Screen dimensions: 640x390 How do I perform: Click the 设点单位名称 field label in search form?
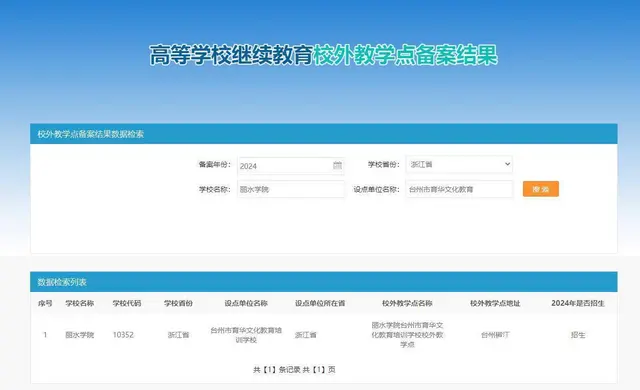click(x=376, y=189)
